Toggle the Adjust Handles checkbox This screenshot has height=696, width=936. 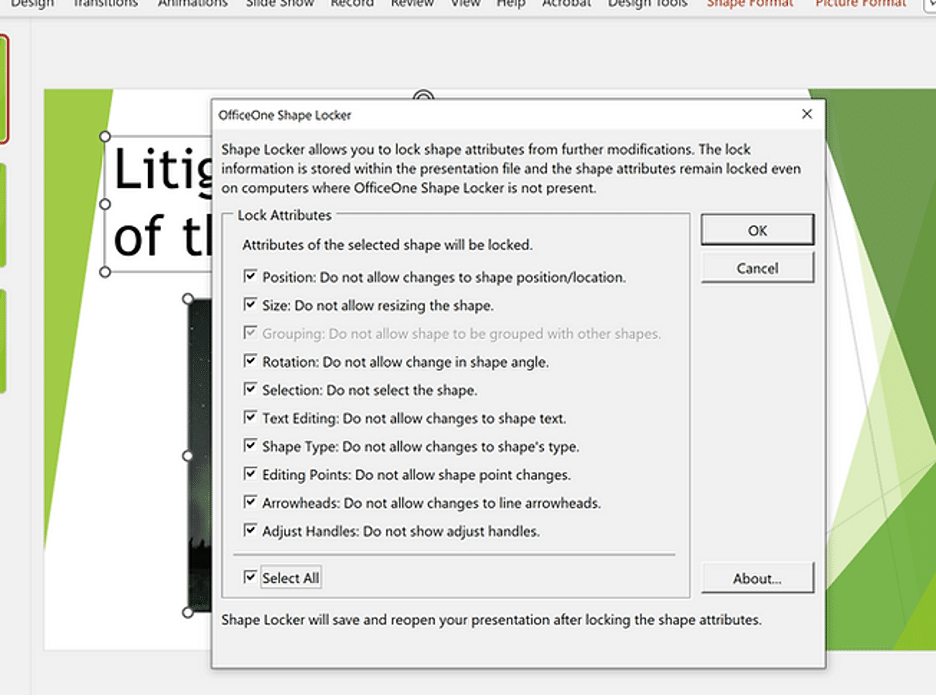click(x=250, y=532)
